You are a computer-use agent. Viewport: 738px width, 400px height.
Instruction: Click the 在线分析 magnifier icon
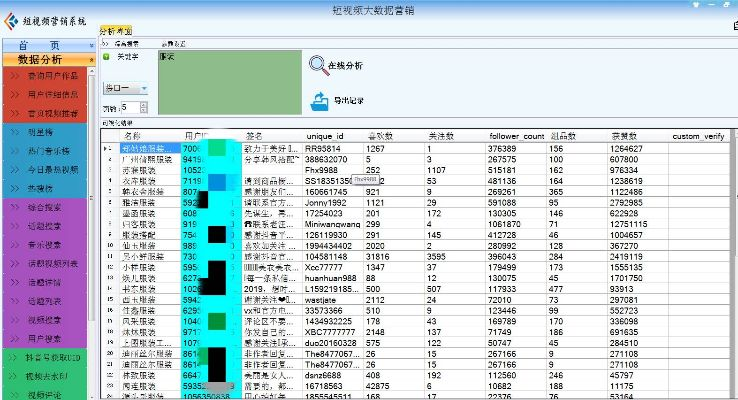pos(318,65)
